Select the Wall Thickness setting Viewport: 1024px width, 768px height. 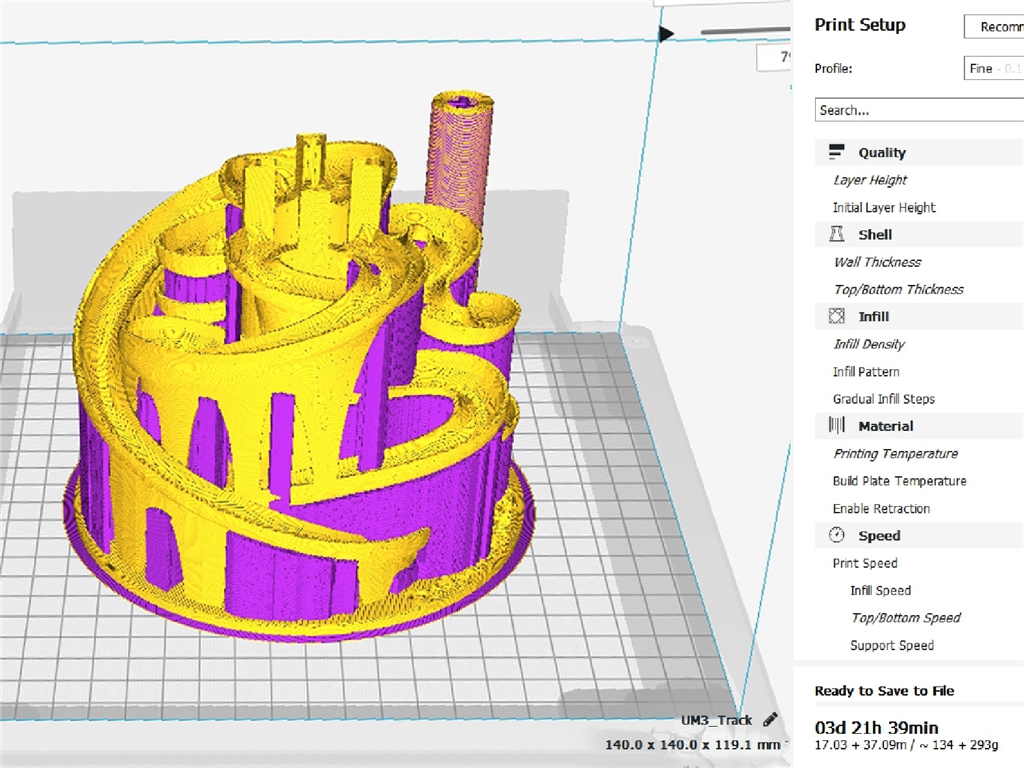click(877, 263)
